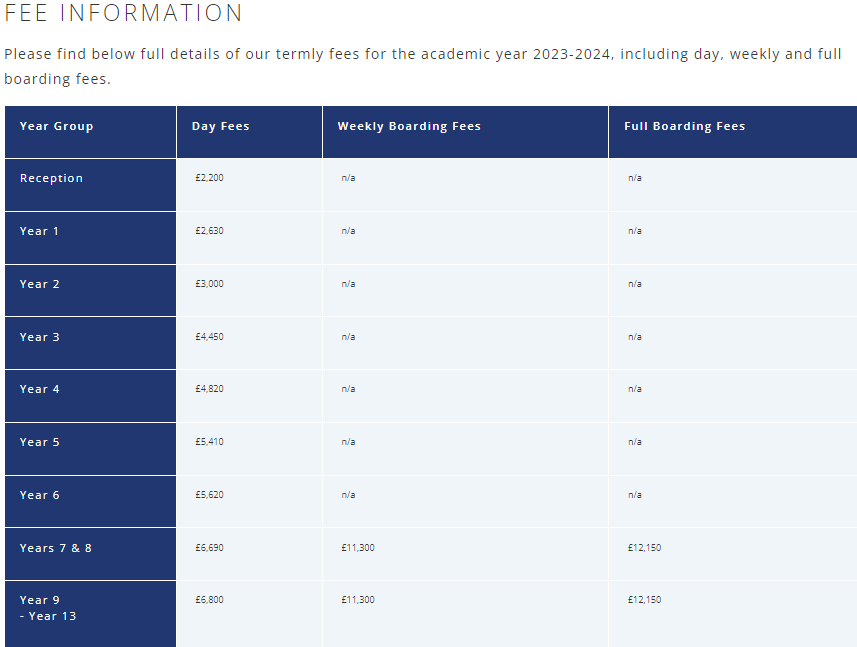Select the £3,000 Year 2 day fee
This screenshot has height=647, width=857.
[x=209, y=284]
